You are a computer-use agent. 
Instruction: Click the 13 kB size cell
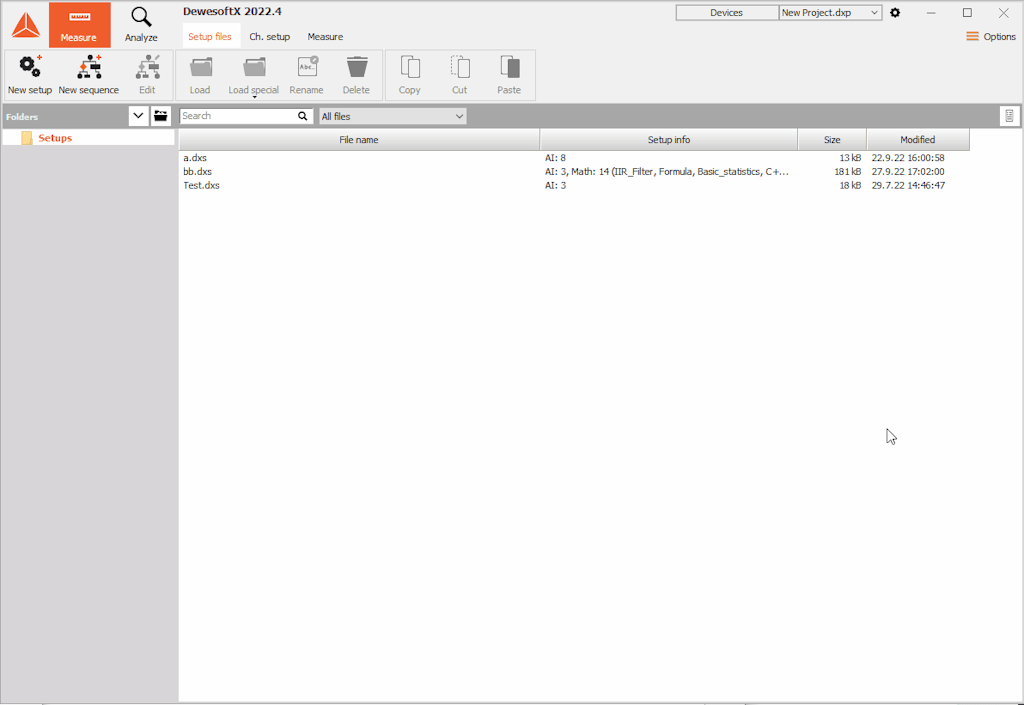tap(850, 158)
